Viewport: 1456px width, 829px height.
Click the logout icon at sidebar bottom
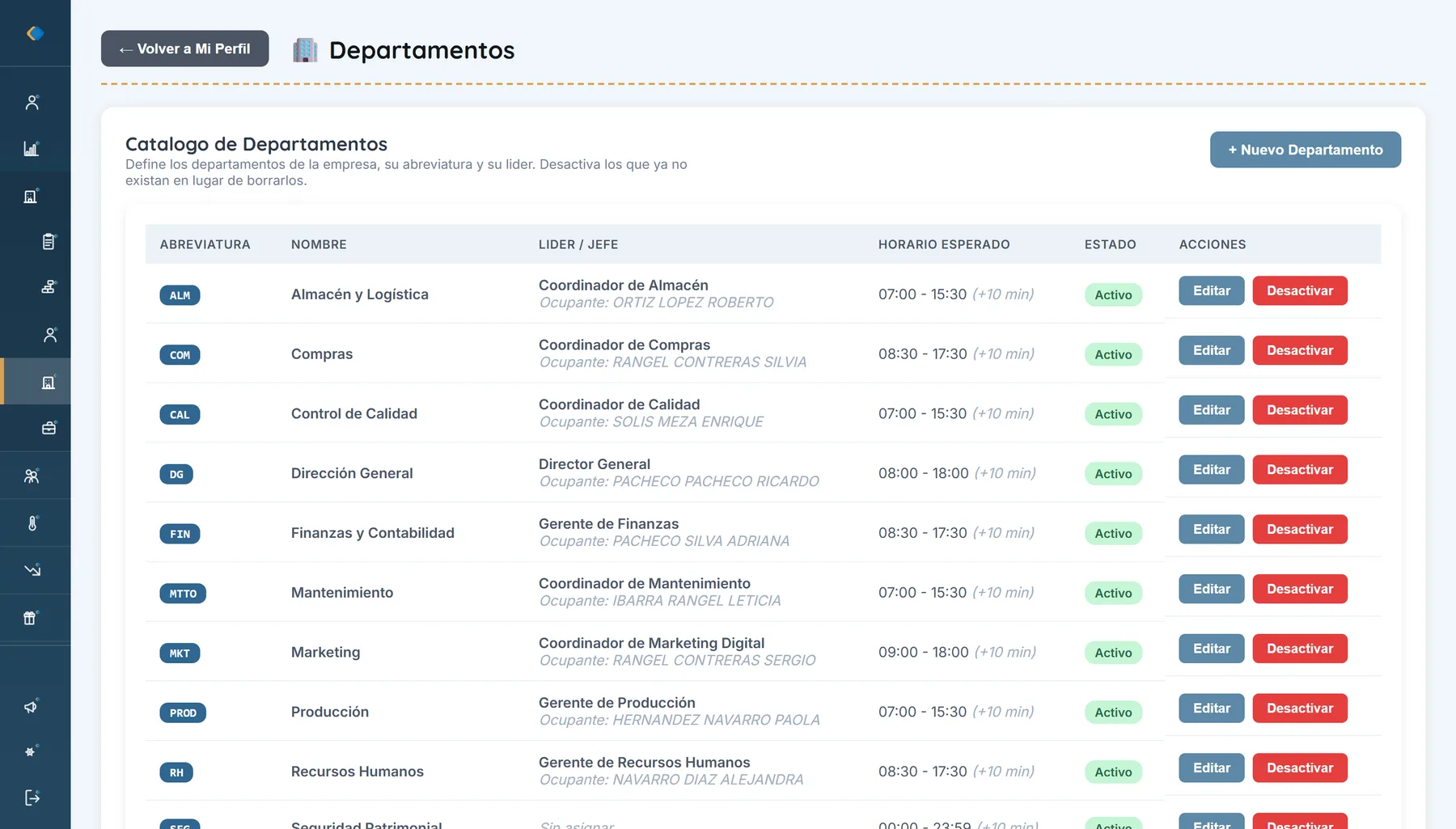pos(32,797)
